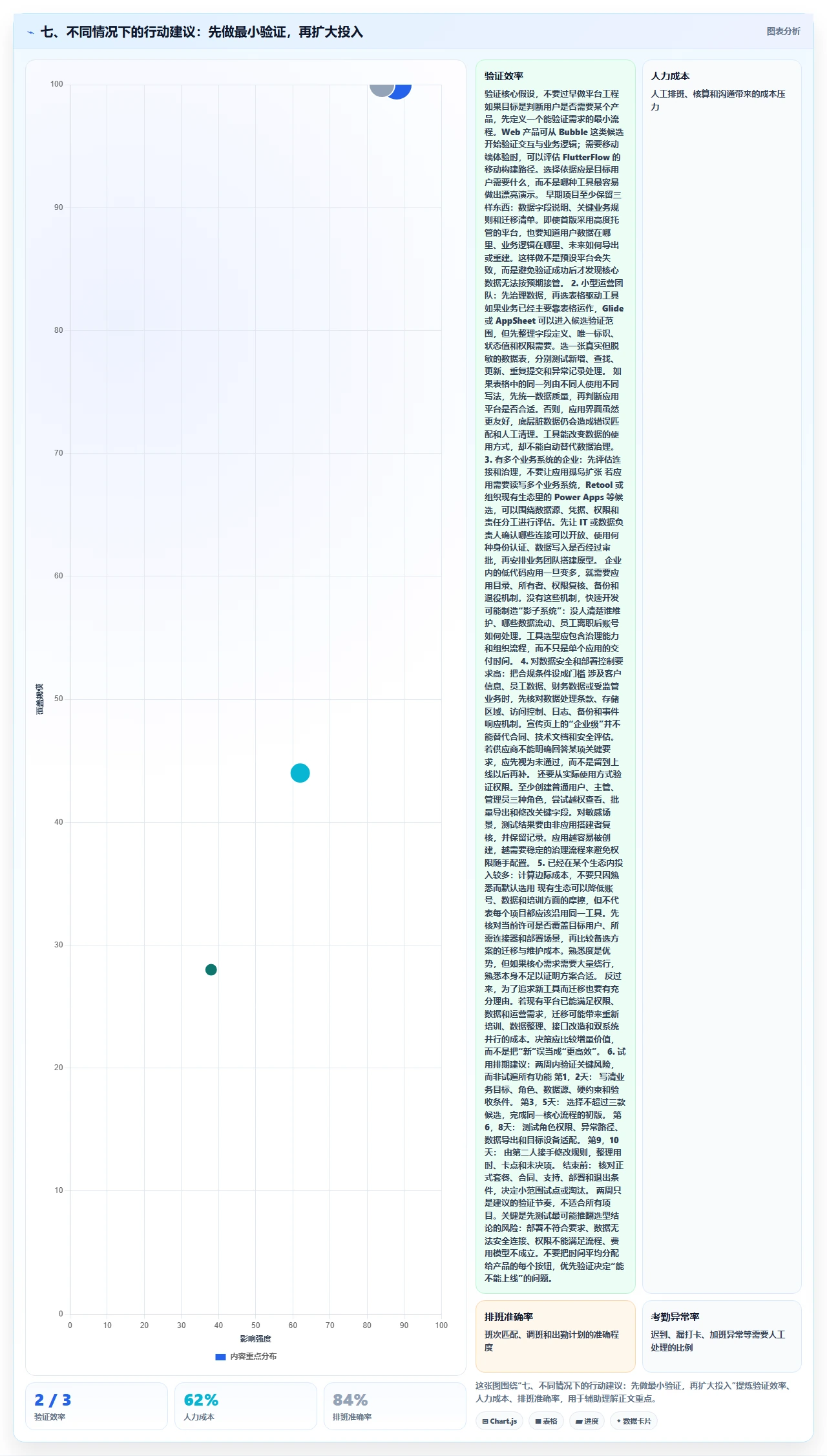This screenshot has width=827, height=1456.
Task: Toggle the 内容重点分布 legend color box
Action: point(220,1356)
